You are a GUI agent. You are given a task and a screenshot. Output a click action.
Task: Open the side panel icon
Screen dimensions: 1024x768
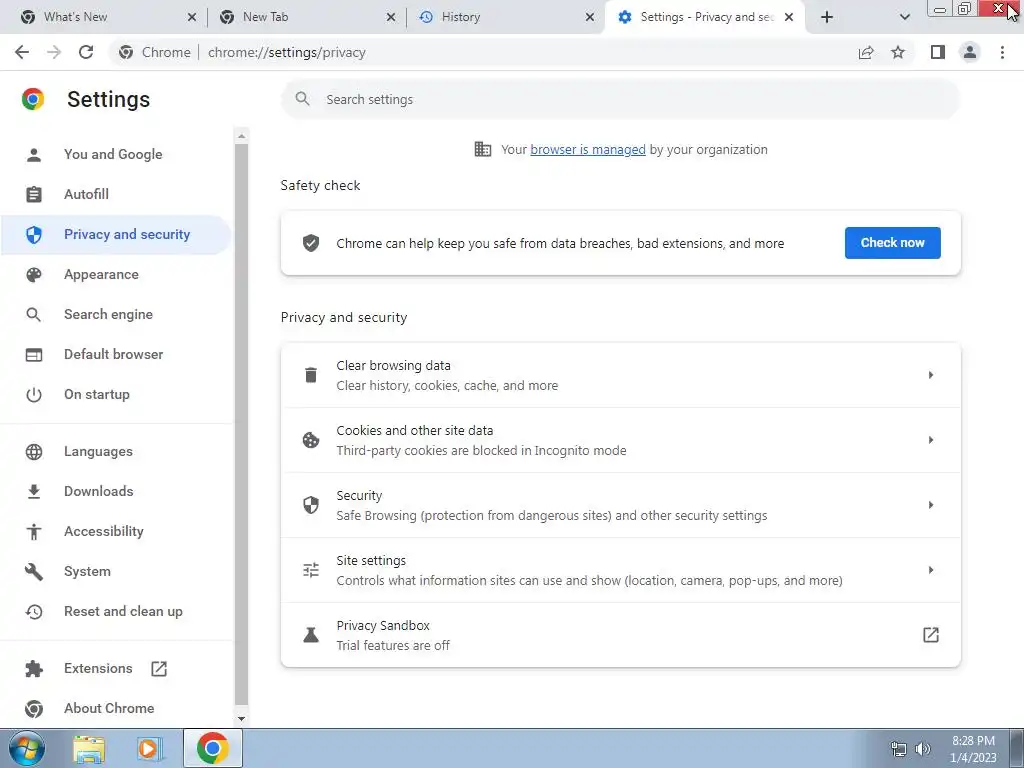[x=938, y=52]
